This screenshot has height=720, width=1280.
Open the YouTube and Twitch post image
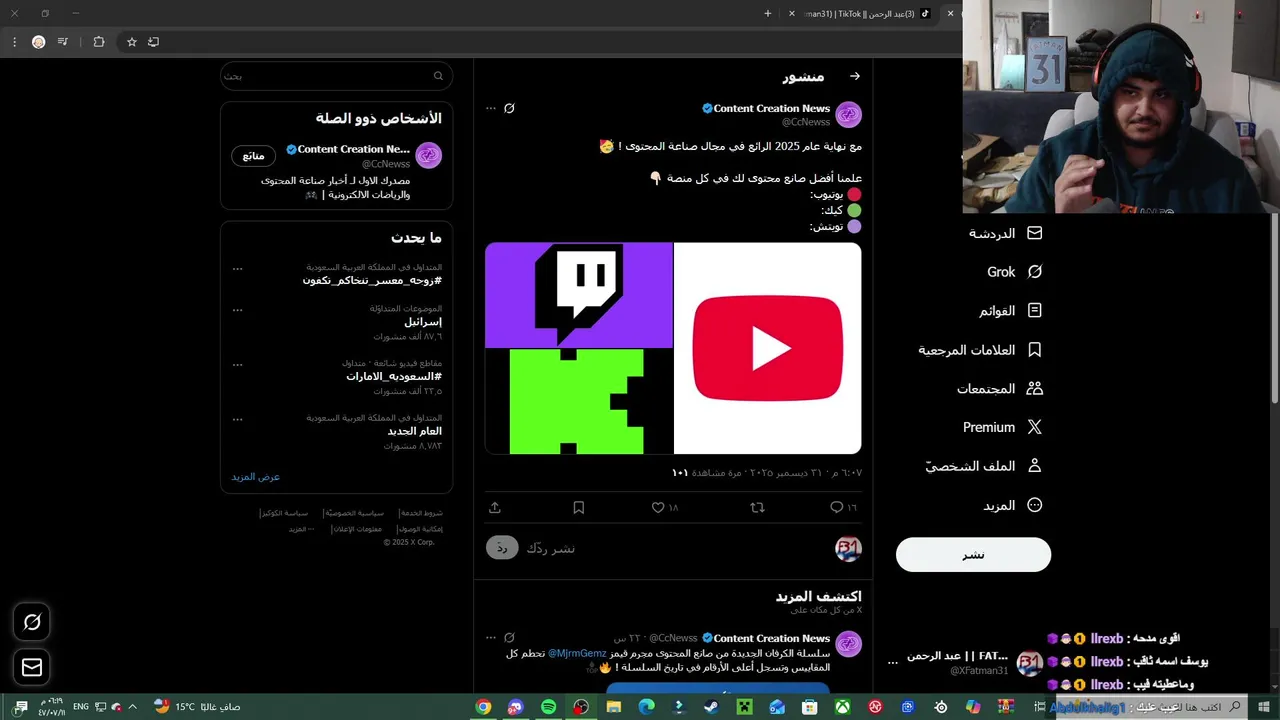pos(673,348)
